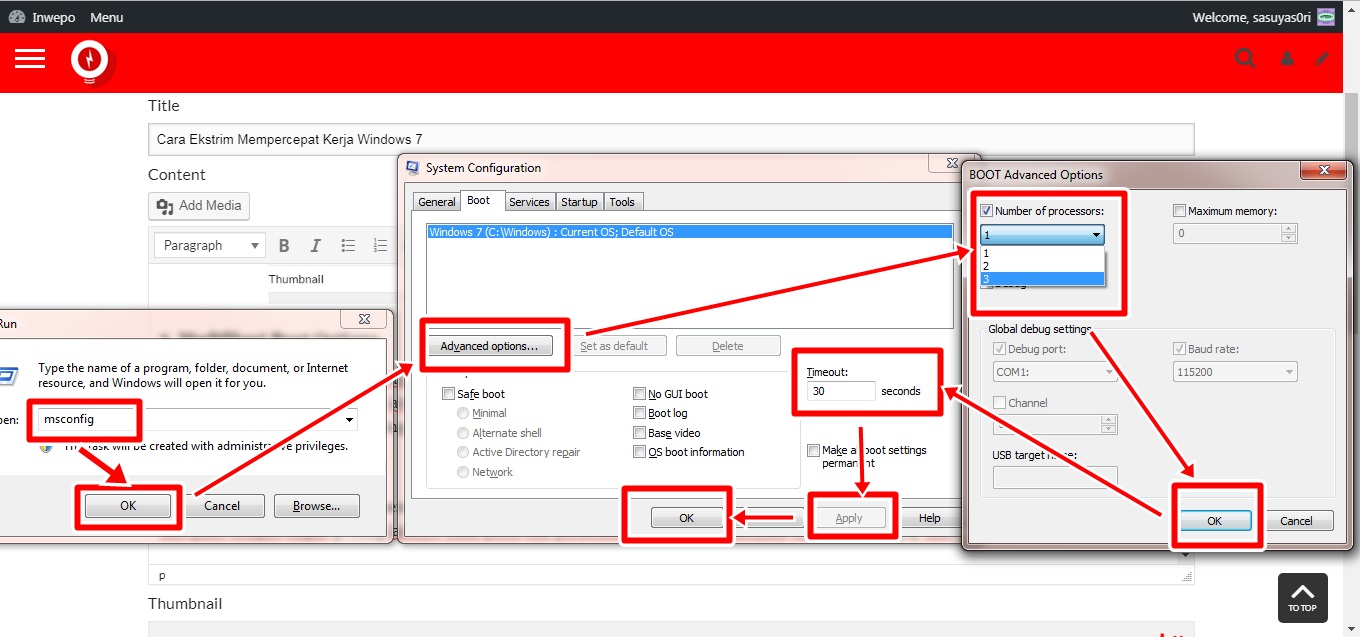Screen dimensions: 1360x637
Task: Click OK in BOOT Advanced Options
Action: click(x=1214, y=521)
